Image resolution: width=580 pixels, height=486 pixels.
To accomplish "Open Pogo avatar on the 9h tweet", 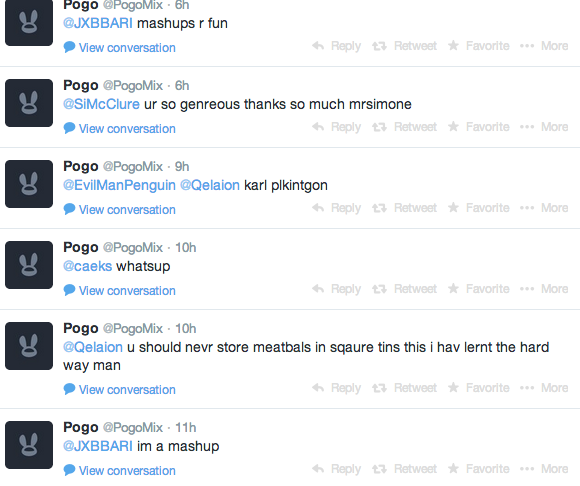I will pos(29,184).
